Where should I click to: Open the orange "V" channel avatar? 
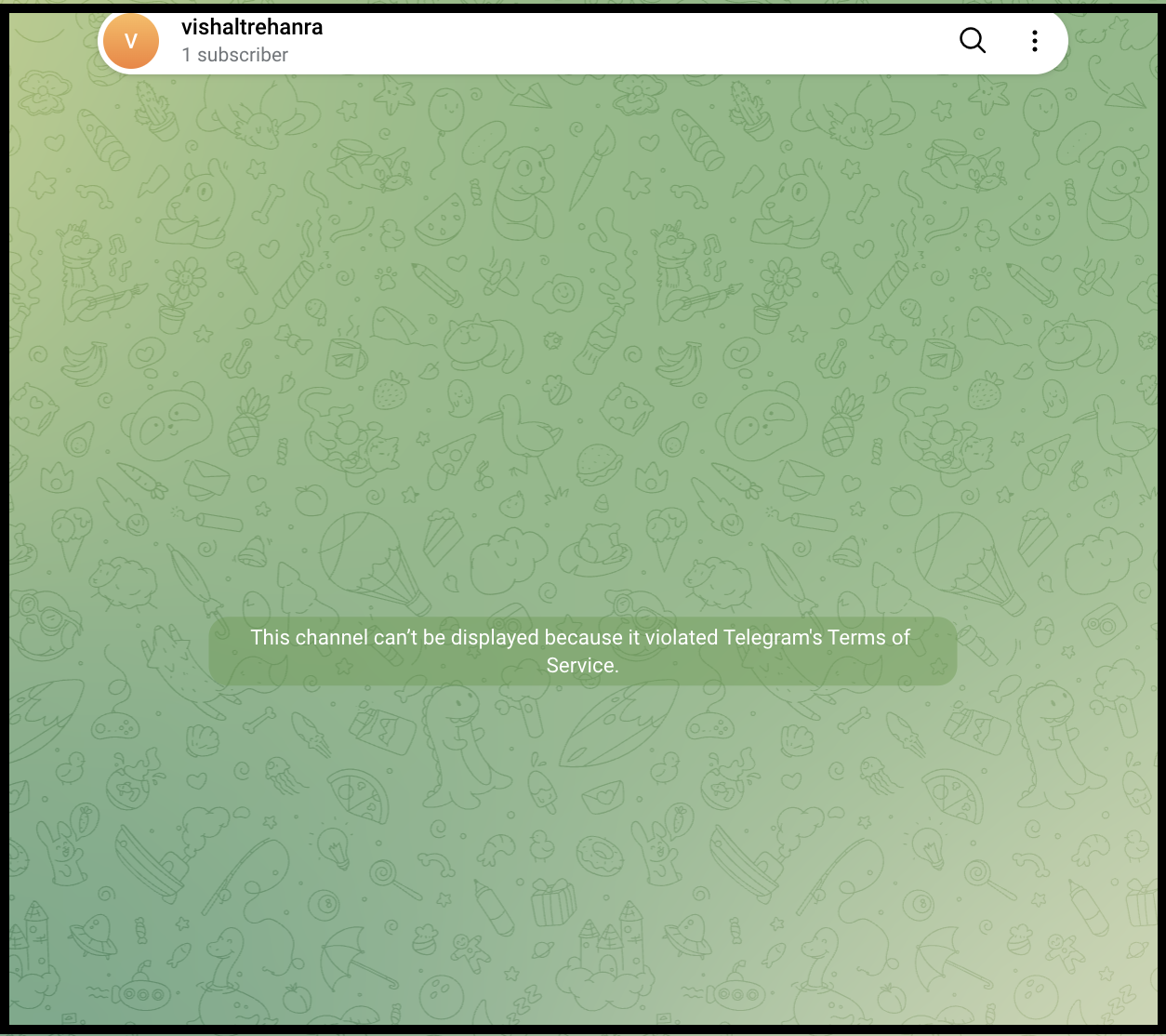pyautogui.click(x=131, y=41)
